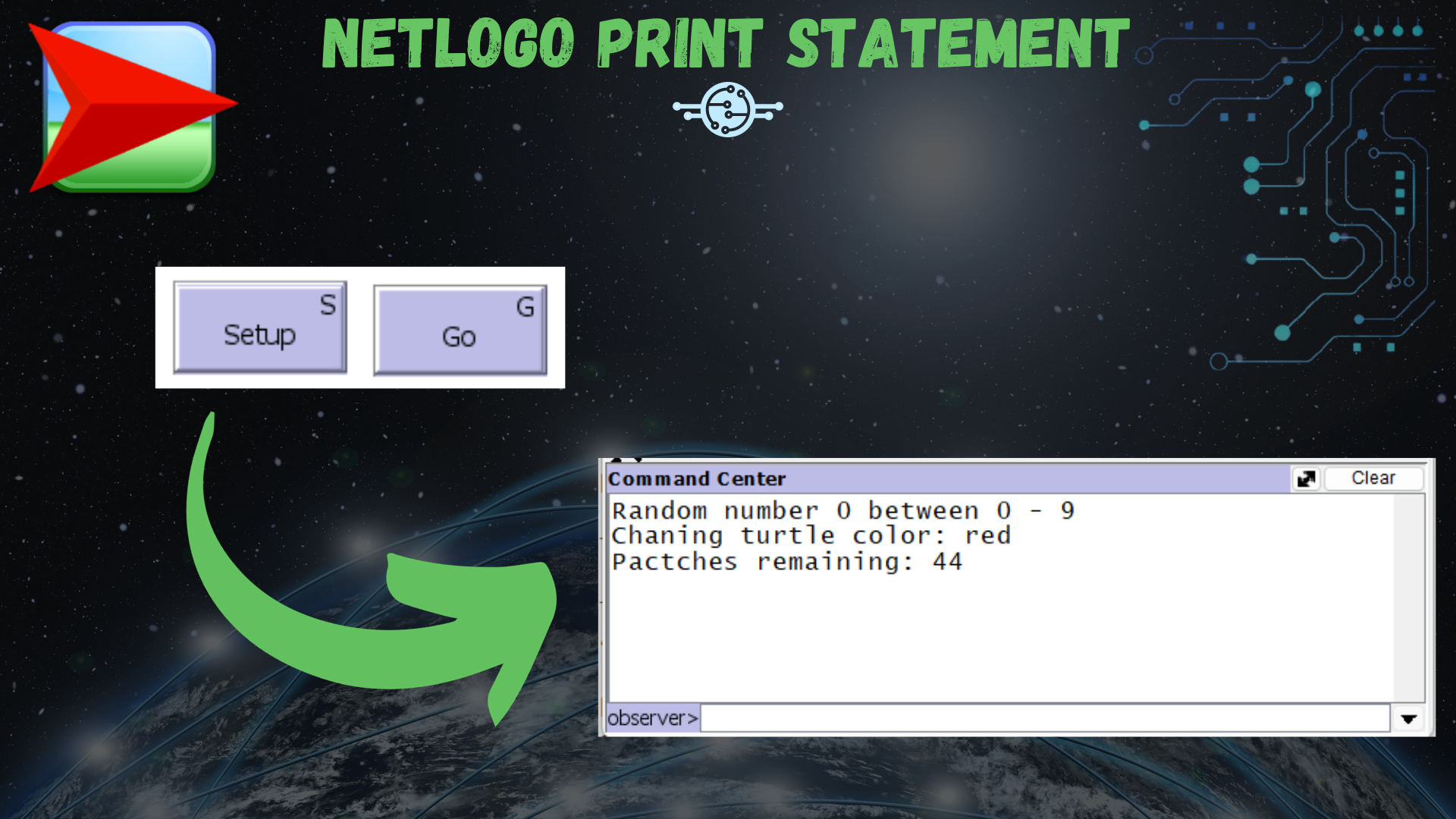The image size is (1456, 819).
Task: Open the command history dropdown arrow
Action: (x=1409, y=718)
